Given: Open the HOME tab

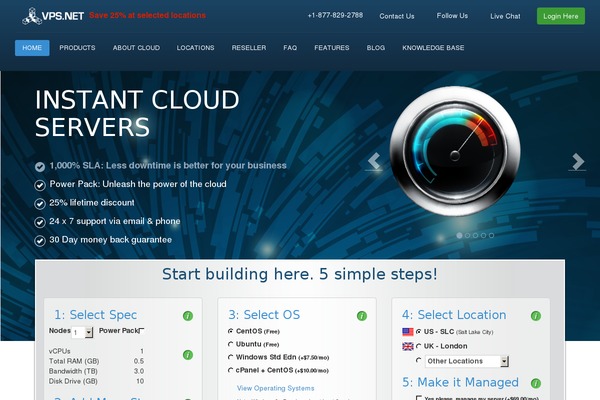Looking at the screenshot, I should 32,48.
